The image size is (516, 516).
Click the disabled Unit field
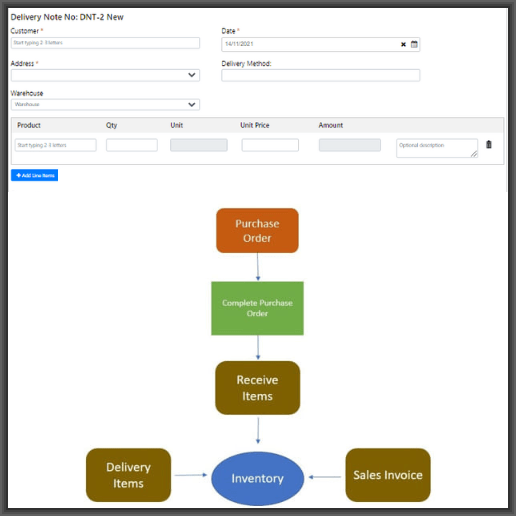(199, 145)
